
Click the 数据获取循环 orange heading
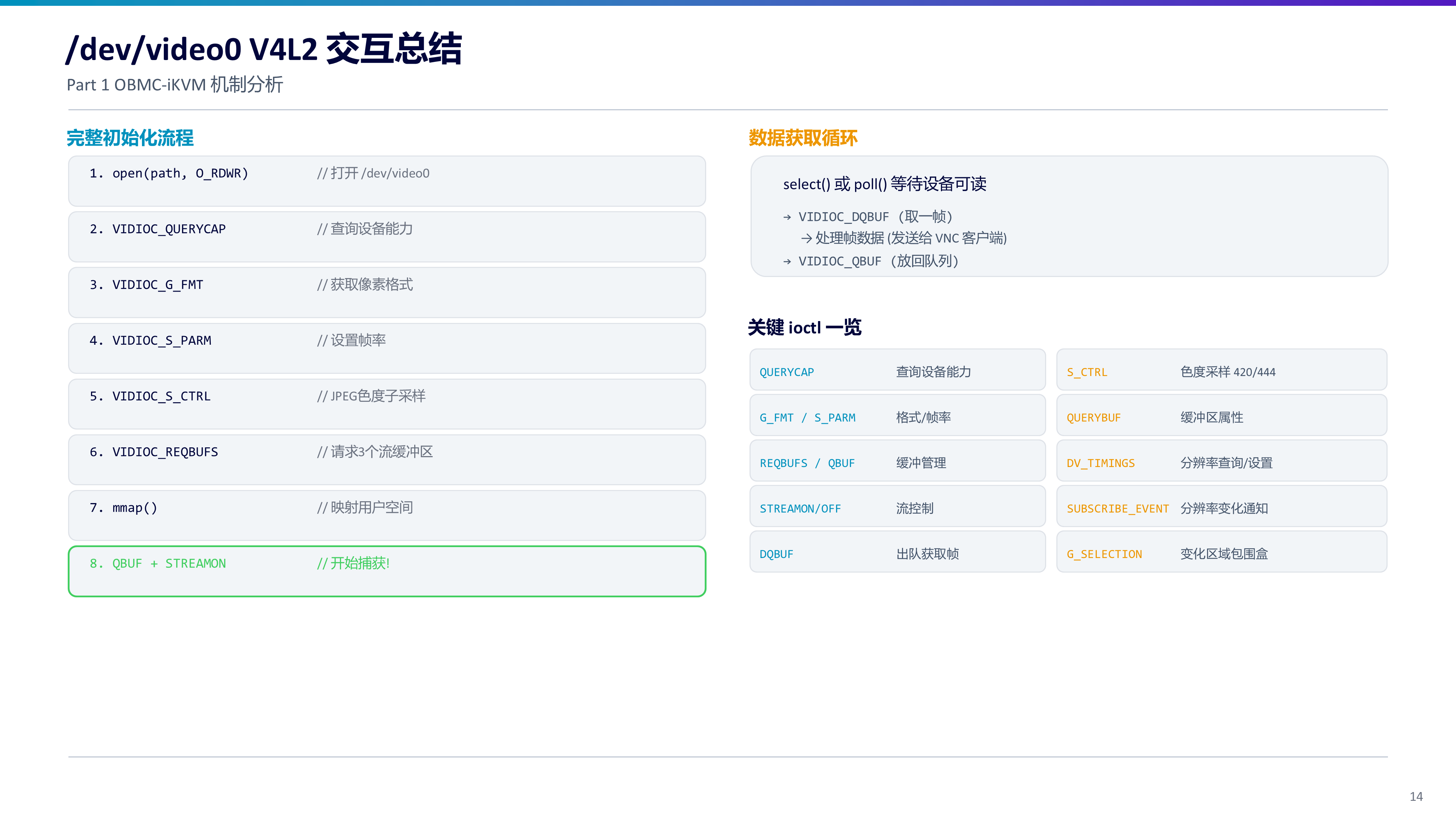point(803,138)
